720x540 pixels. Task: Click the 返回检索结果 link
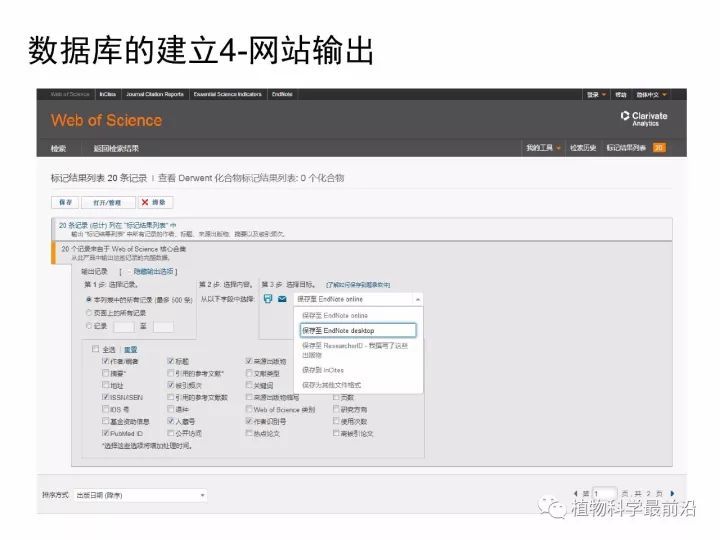116,148
